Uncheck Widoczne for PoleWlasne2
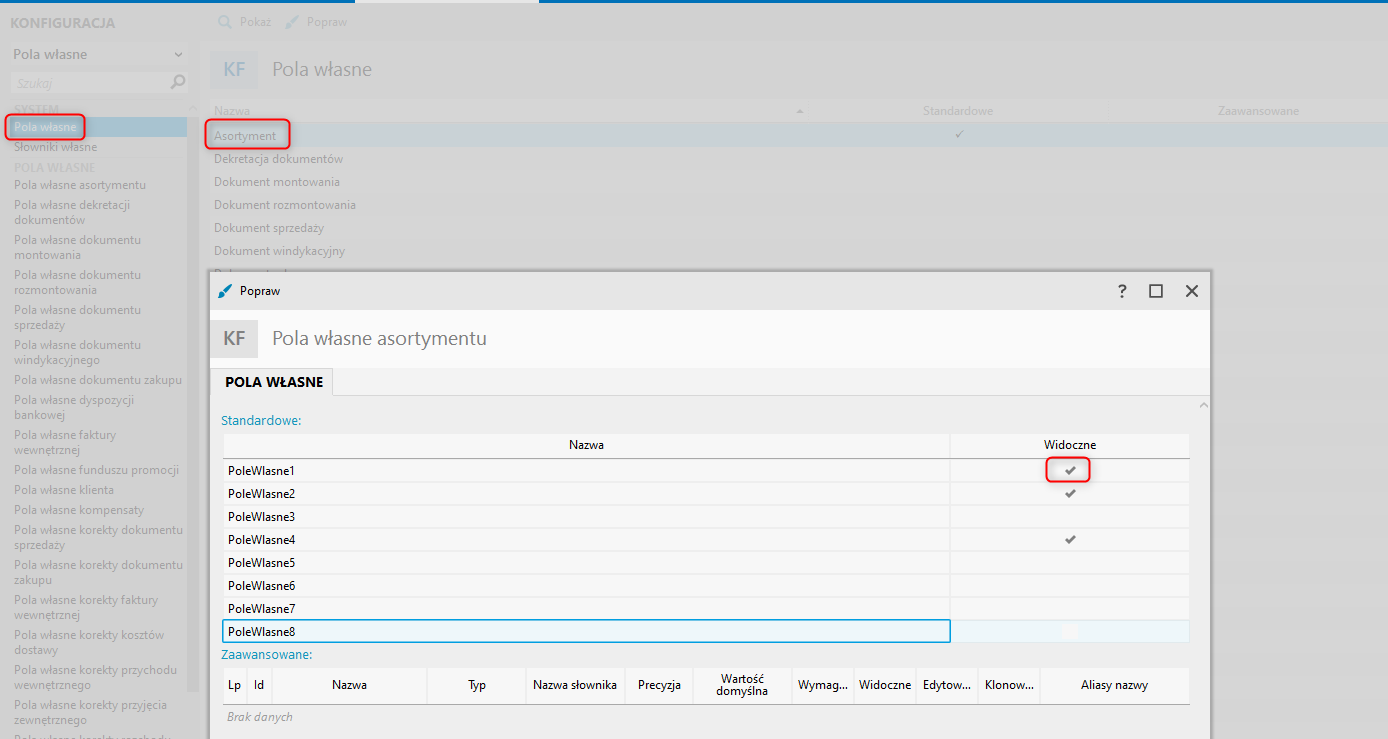1388x739 pixels. click(x=1070, y=493)
